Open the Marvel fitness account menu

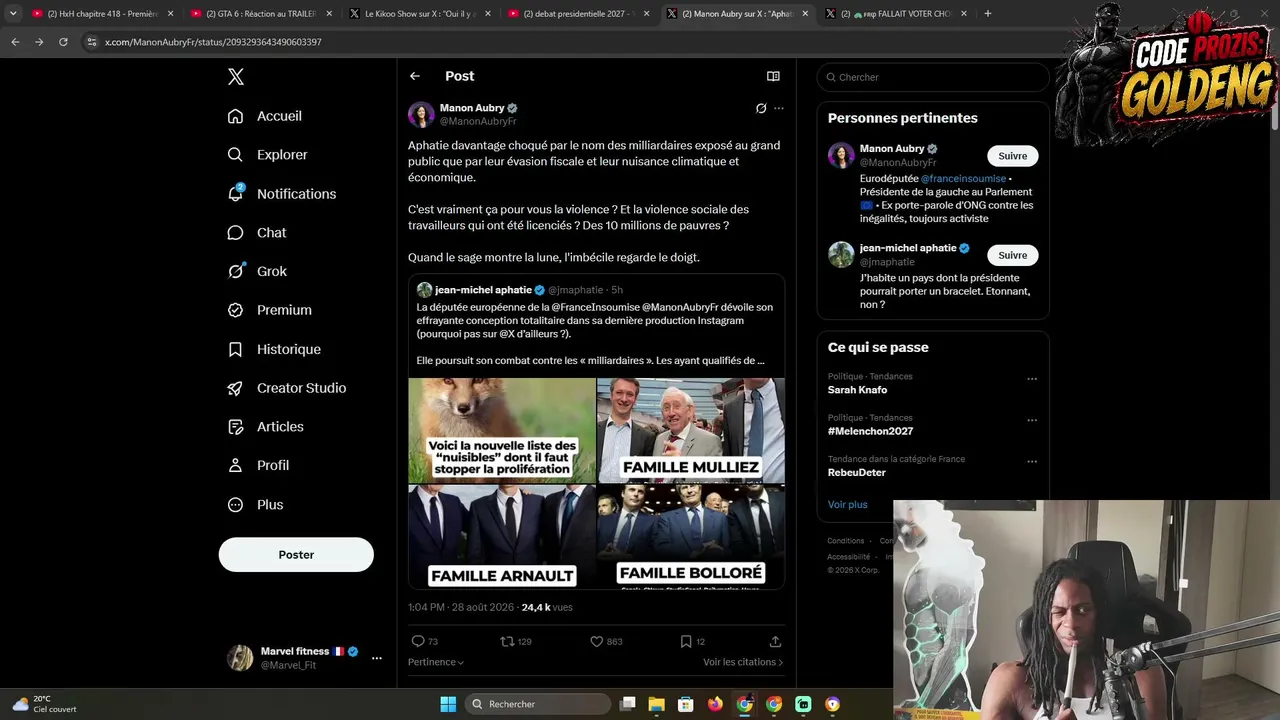376,658
